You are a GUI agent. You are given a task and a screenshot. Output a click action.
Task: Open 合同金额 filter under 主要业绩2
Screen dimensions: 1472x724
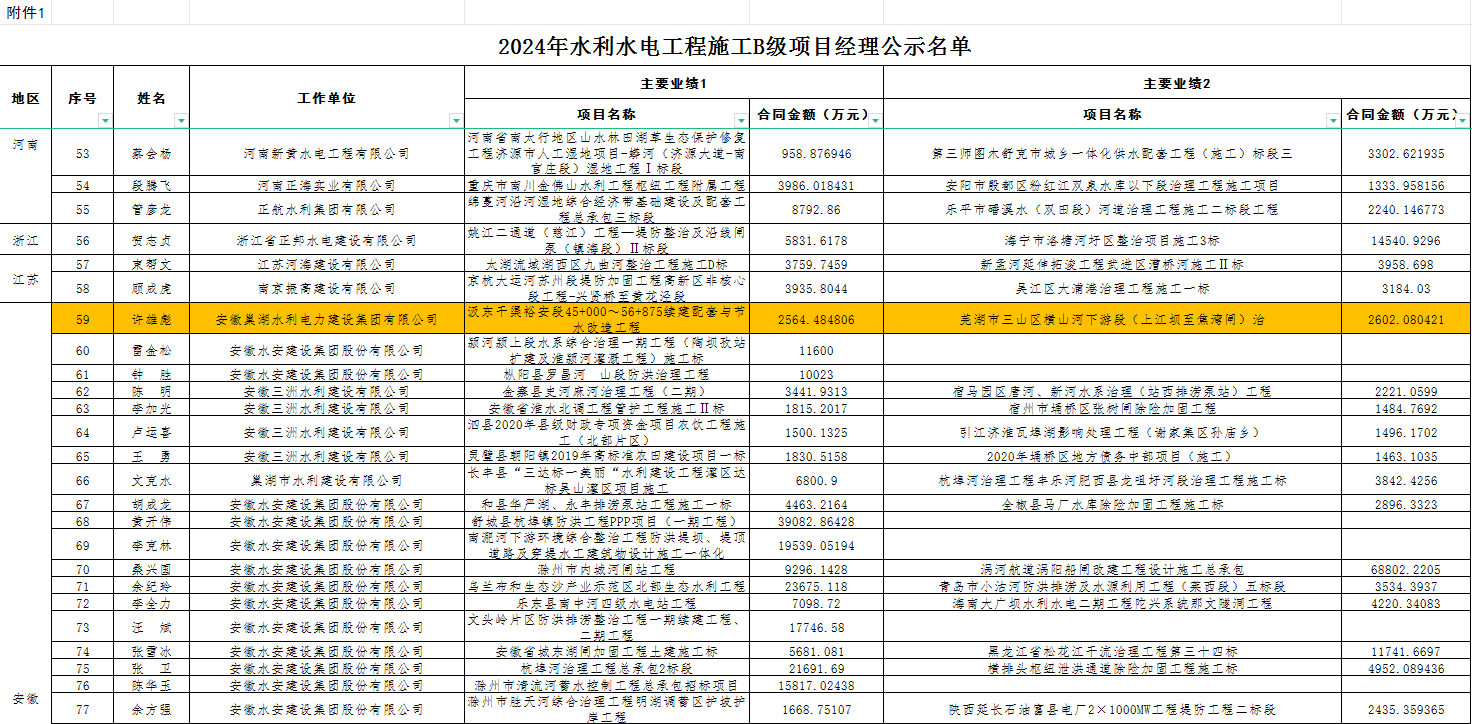click(1463, 121)
